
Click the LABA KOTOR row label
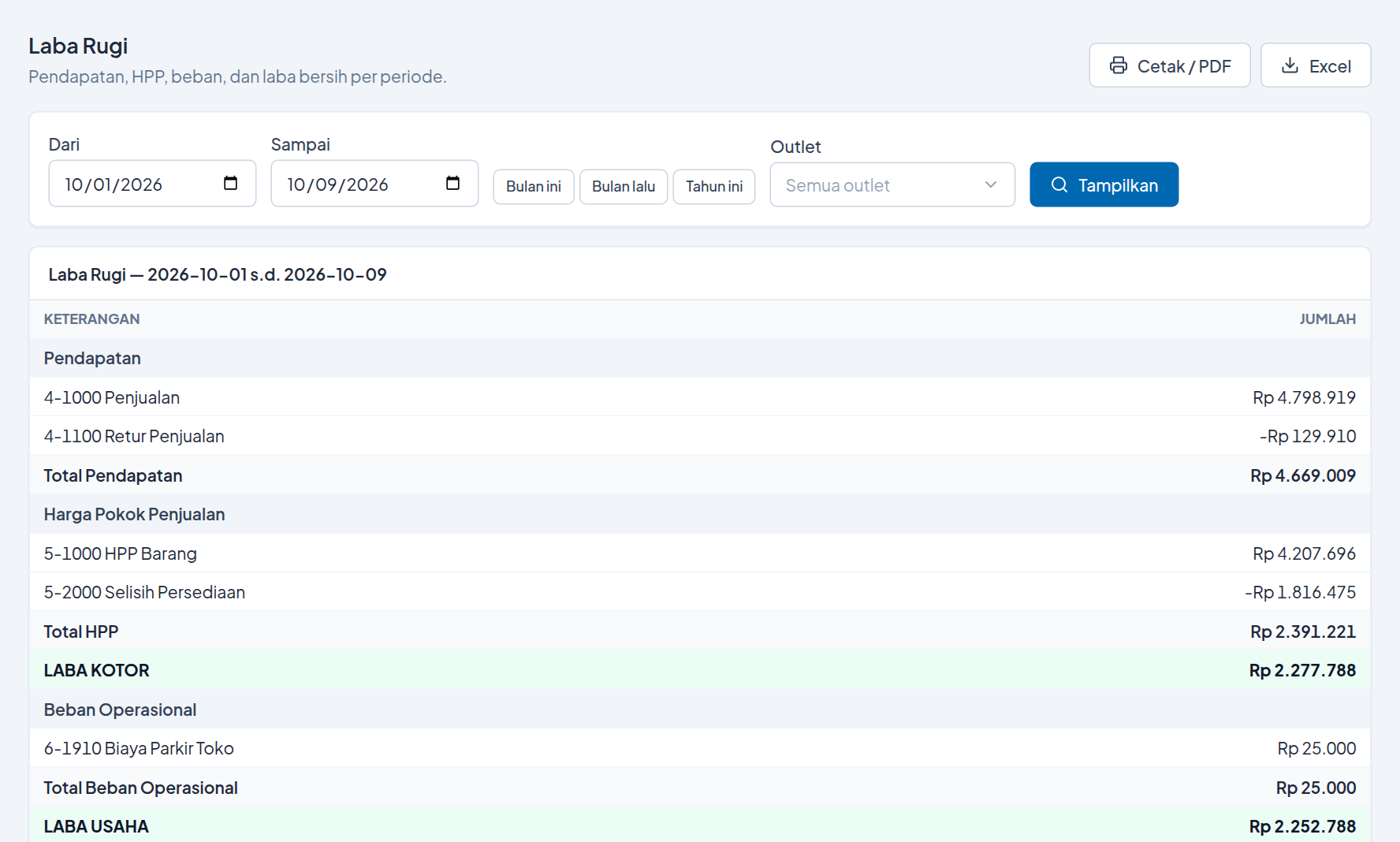96,670
